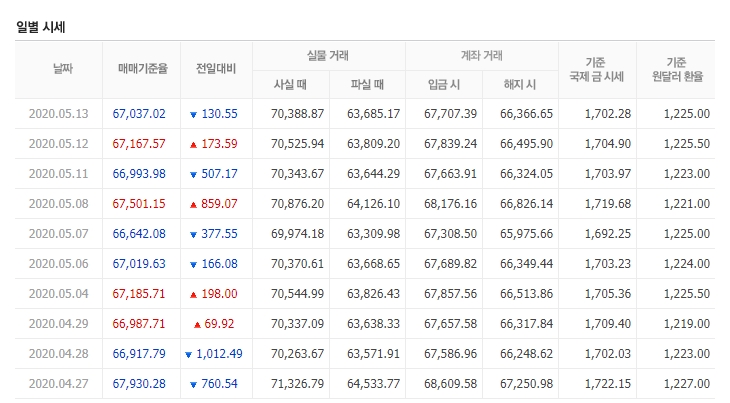Screen dimensions: 730x403
Task: Click the 계좌 거래 group header
Action: 481,56
